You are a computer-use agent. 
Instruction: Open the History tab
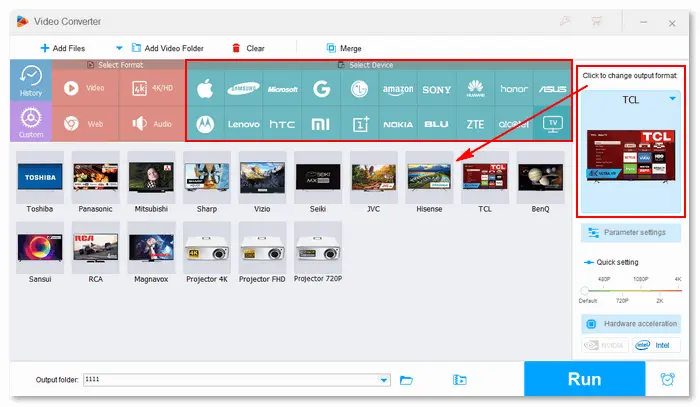point(31,81)
